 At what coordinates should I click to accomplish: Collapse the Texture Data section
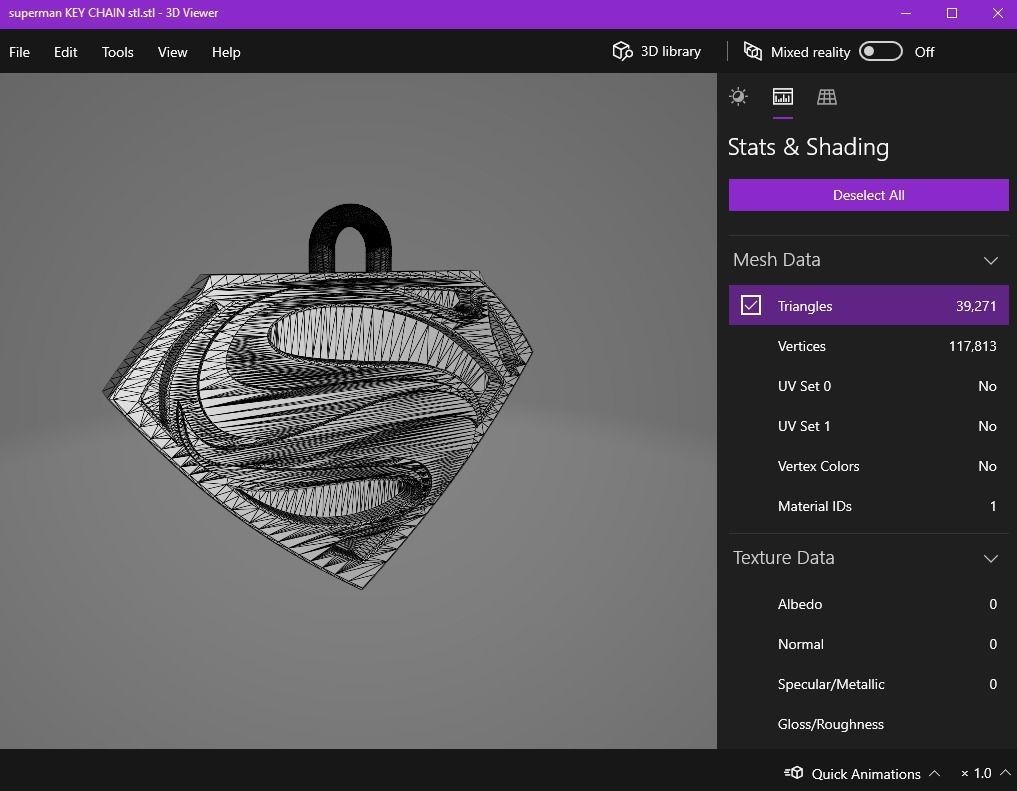click(990, 558)
